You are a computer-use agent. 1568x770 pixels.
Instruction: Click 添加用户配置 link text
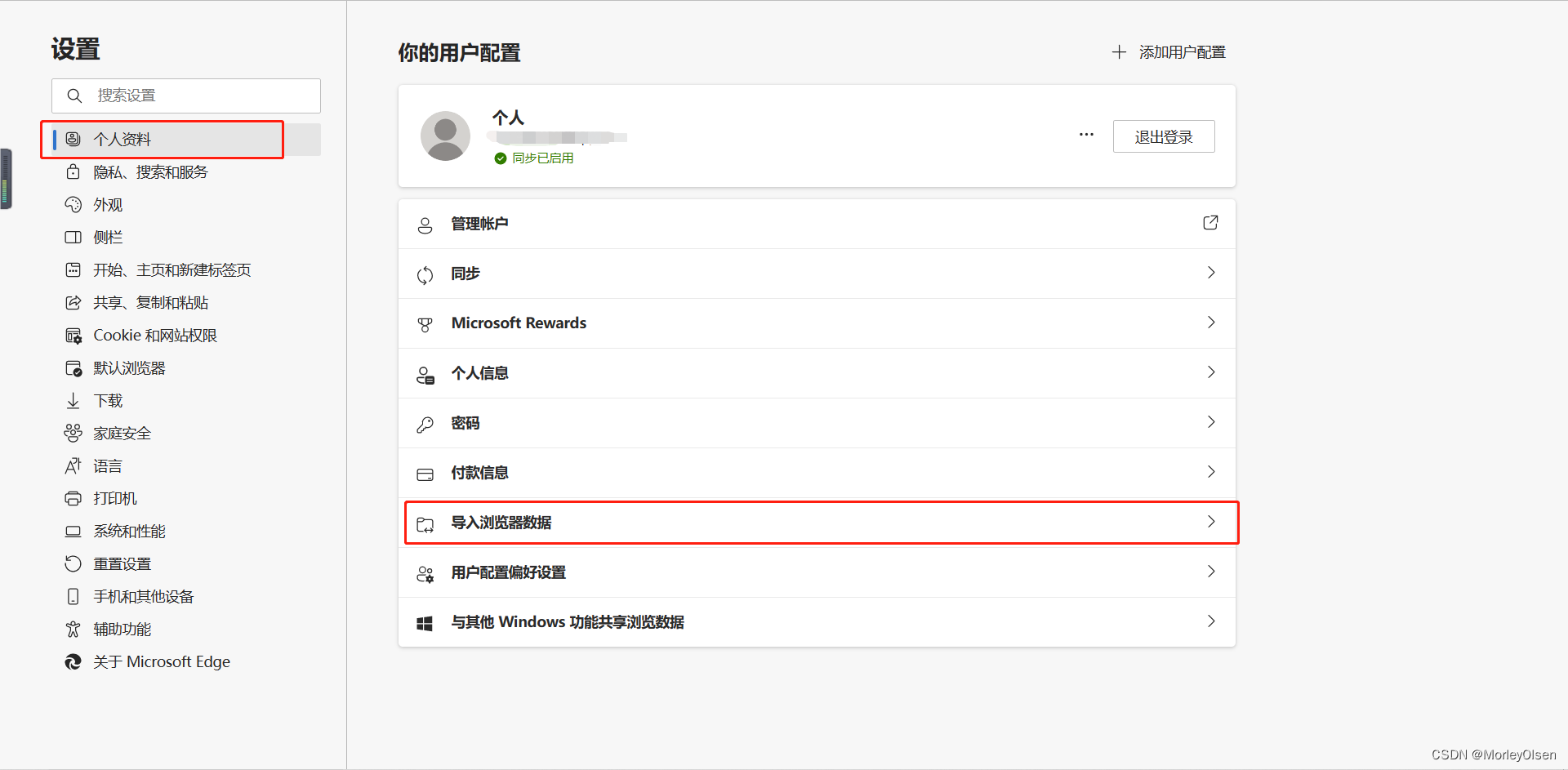pos(1183,52)
